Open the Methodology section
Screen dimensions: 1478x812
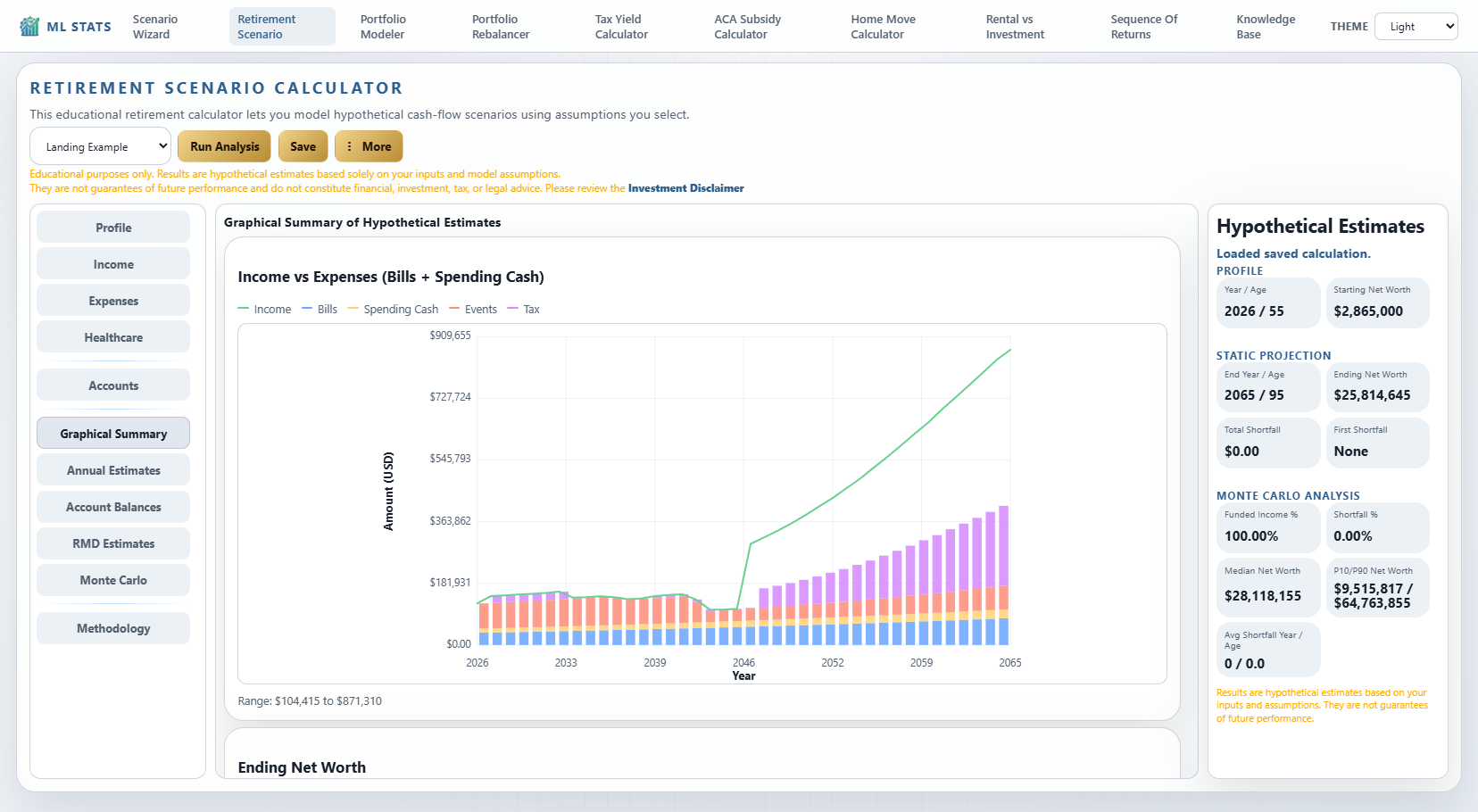coord(113,628)
